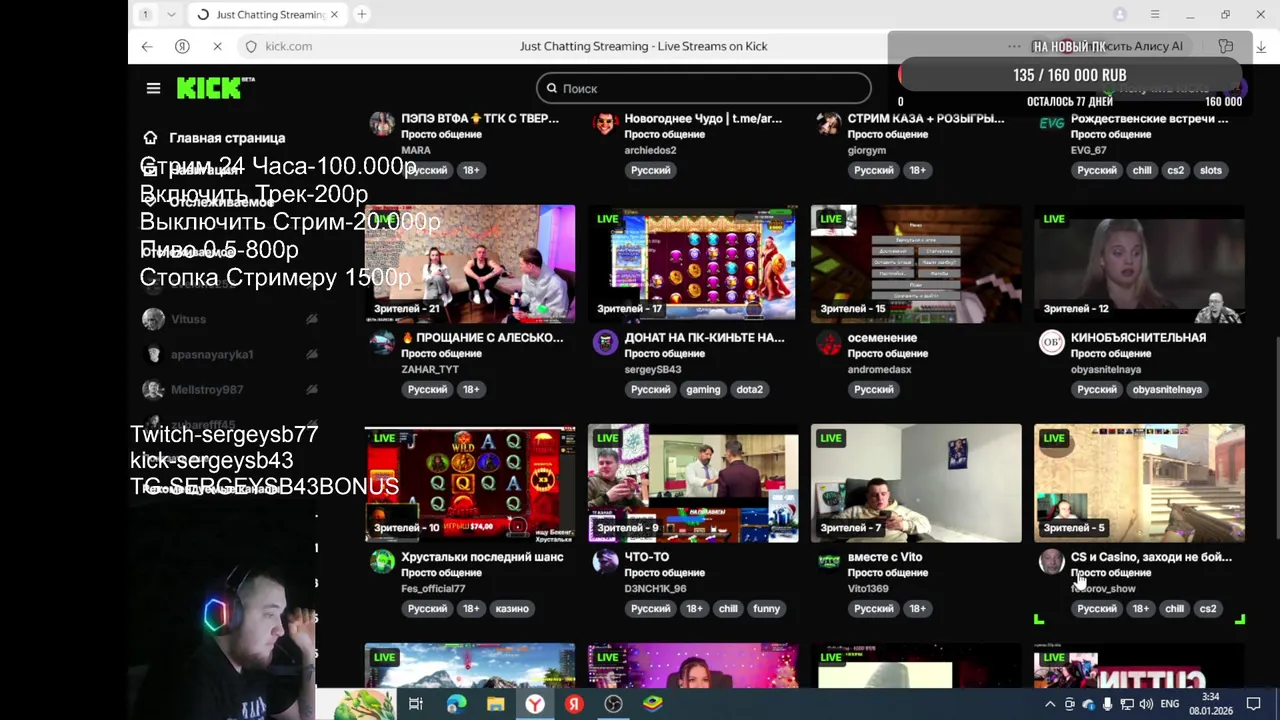Open the ПРОЩАНИЕ С АЛЕСЬКО stream thumbnail
Viewport: 1280px width, 720px height.
pyautogui.click(x=470, y=264)
